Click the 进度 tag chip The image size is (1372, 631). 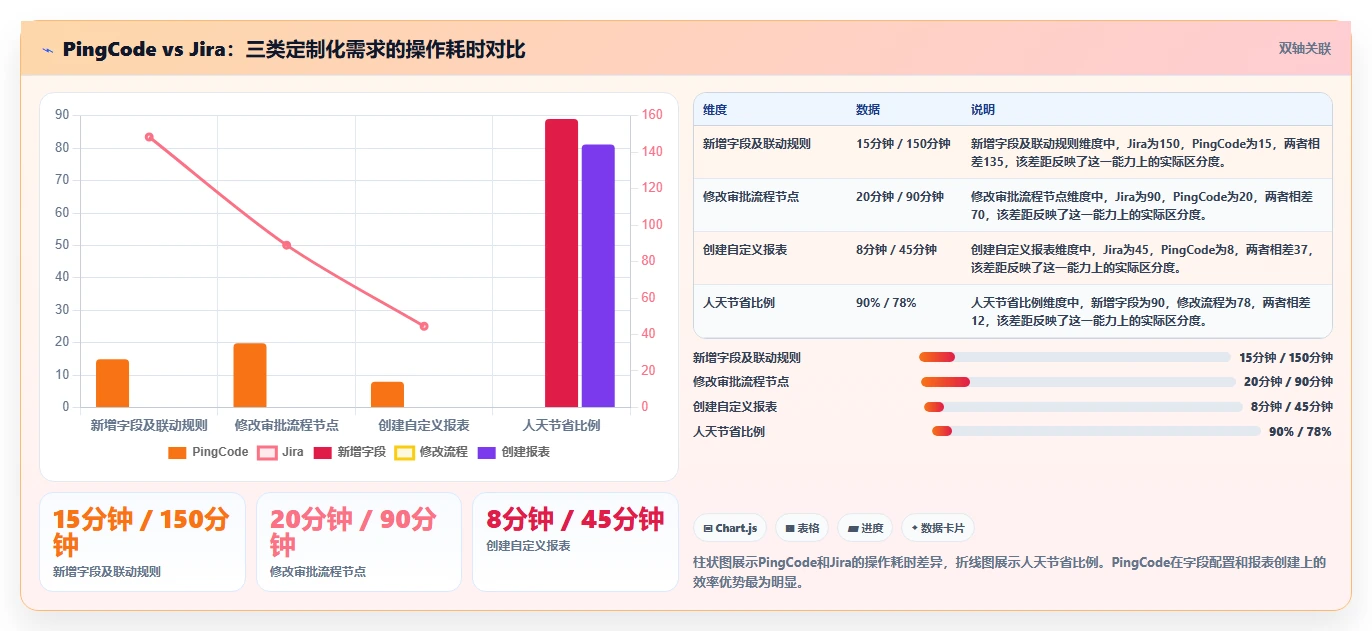point(865,528)
